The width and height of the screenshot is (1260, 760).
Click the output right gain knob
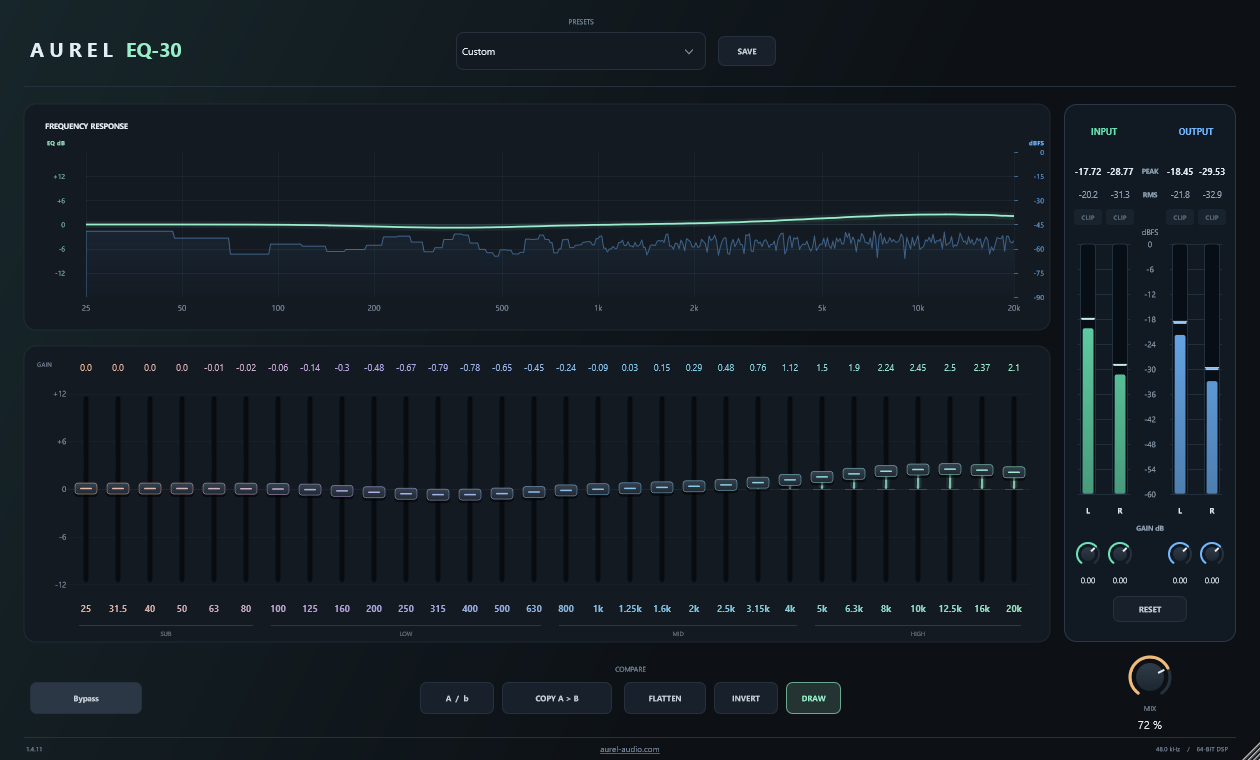click(x=1212, y=553)
